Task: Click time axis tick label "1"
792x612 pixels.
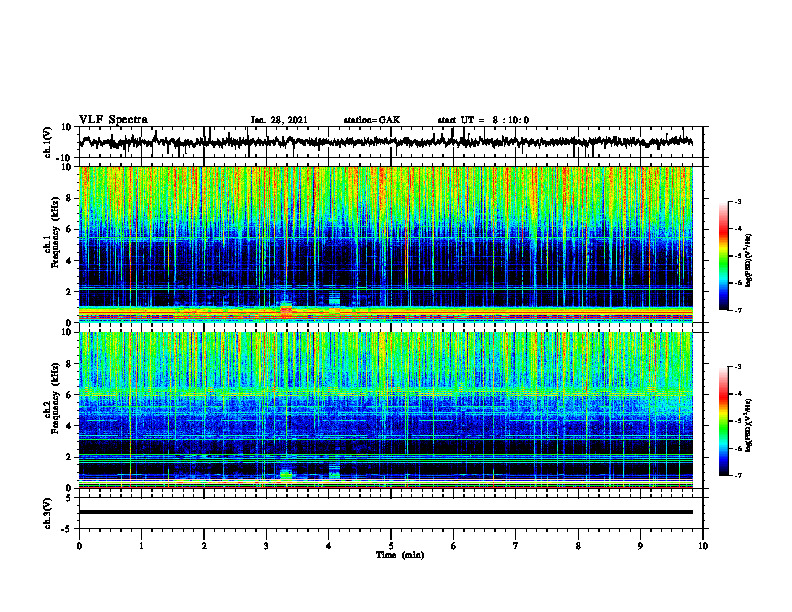Action: [141, 546]
